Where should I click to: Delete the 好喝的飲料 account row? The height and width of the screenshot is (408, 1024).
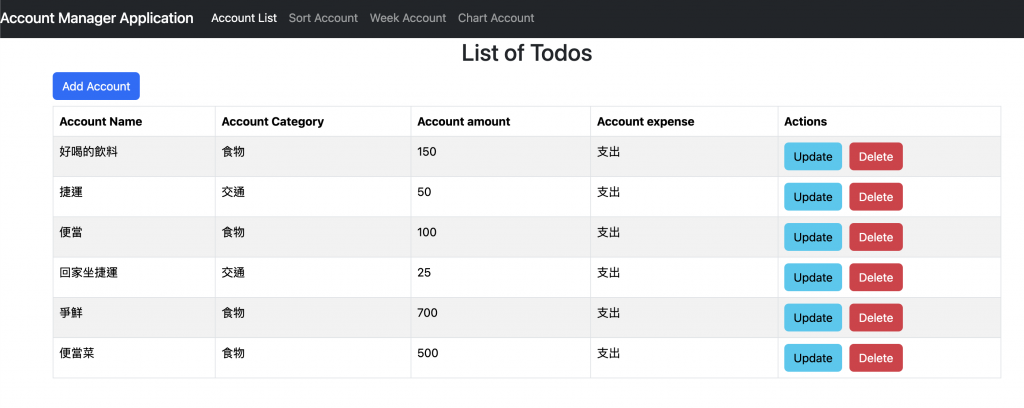tap(875, 157)
